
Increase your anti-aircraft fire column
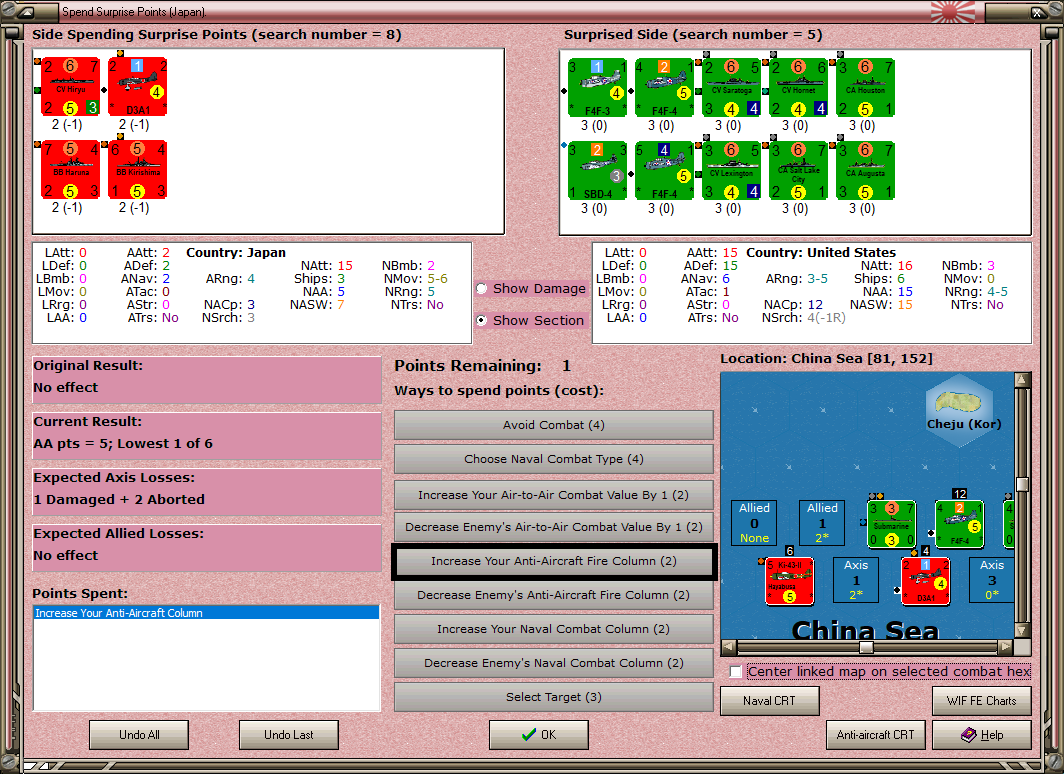click(x=554, y=561)
